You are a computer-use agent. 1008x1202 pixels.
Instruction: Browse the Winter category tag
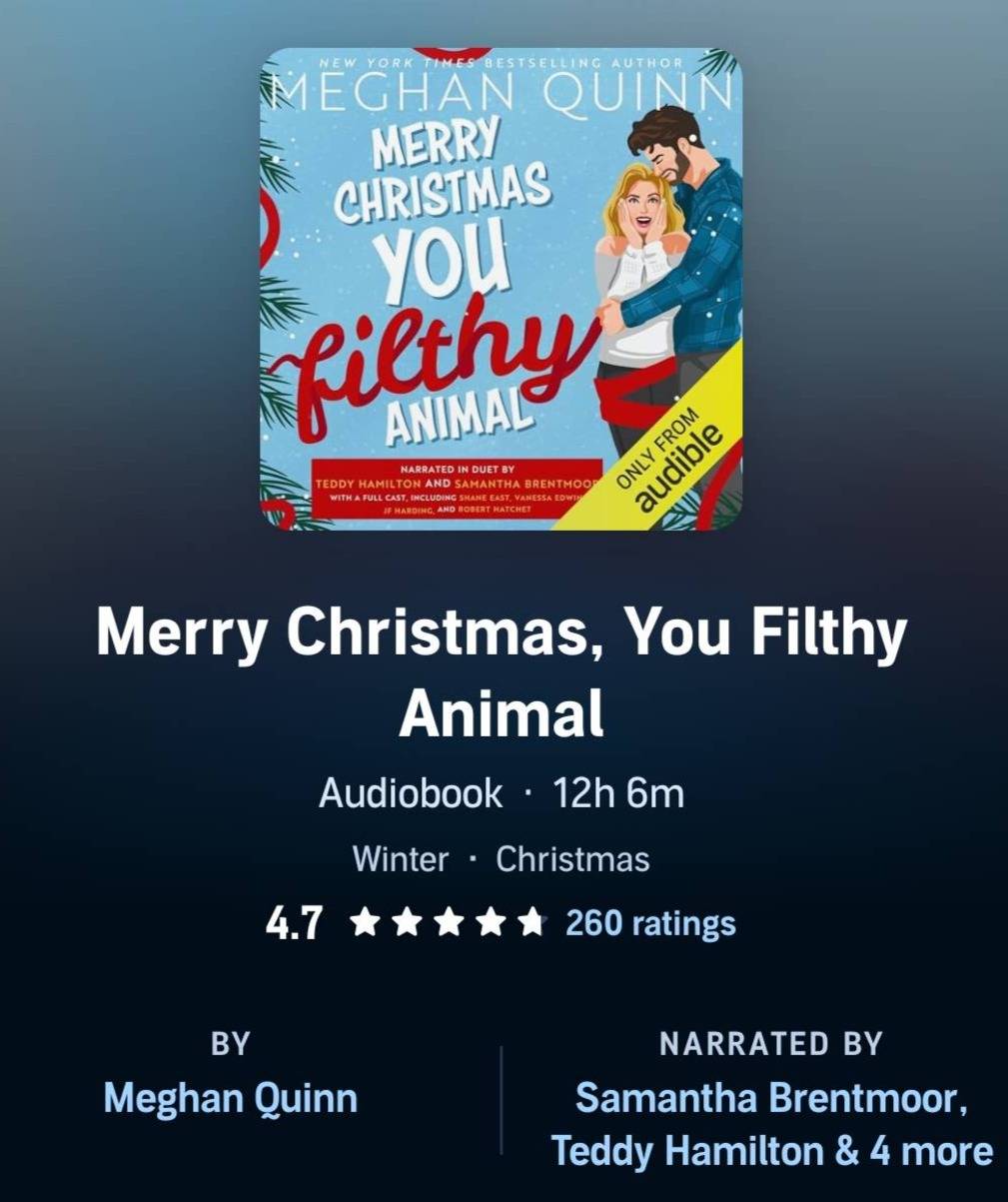click(x=401, y=860)
